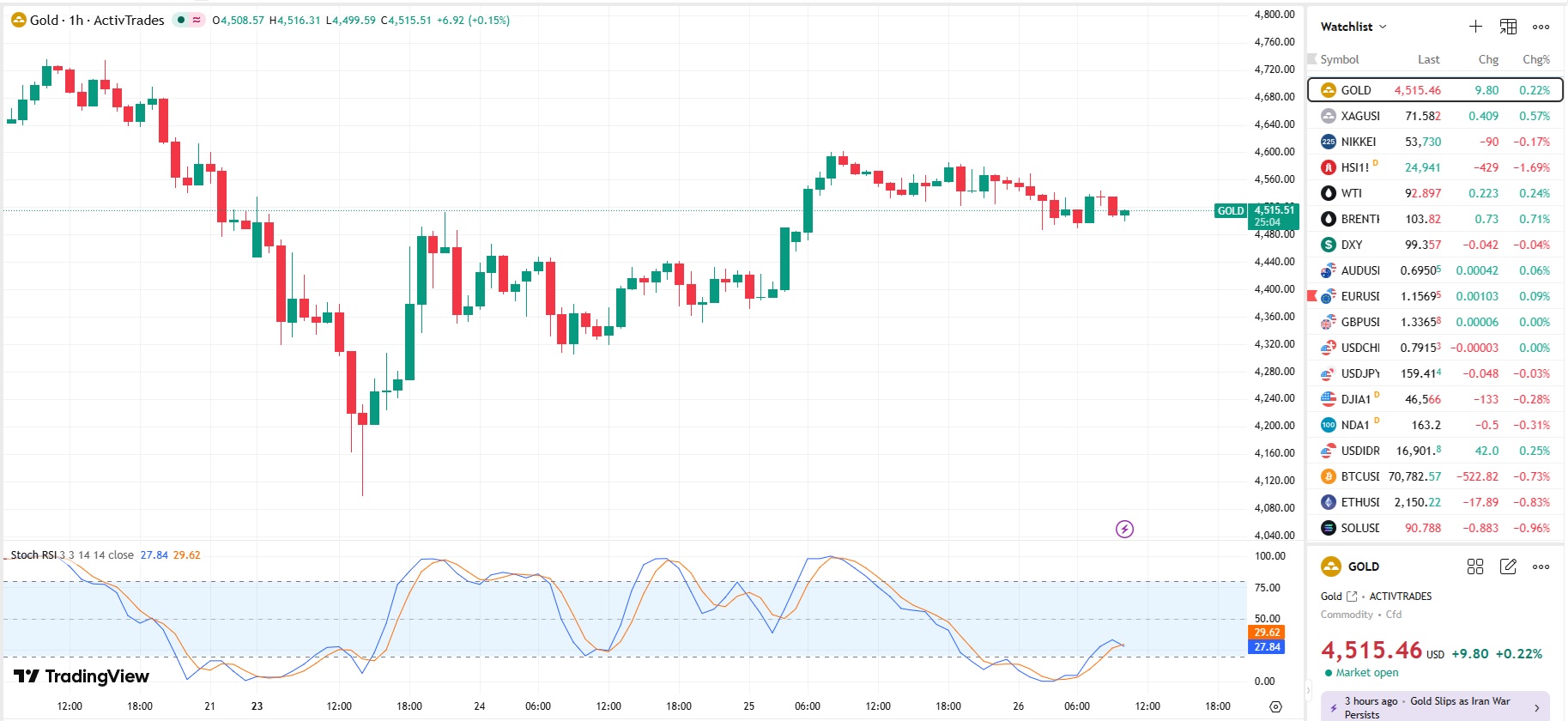Open the note editor for GOLD
1568x721 pixels.
coord(1508,566)
